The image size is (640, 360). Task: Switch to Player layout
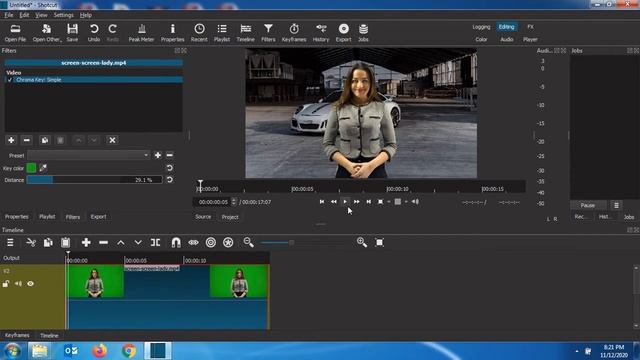point(530,40)
